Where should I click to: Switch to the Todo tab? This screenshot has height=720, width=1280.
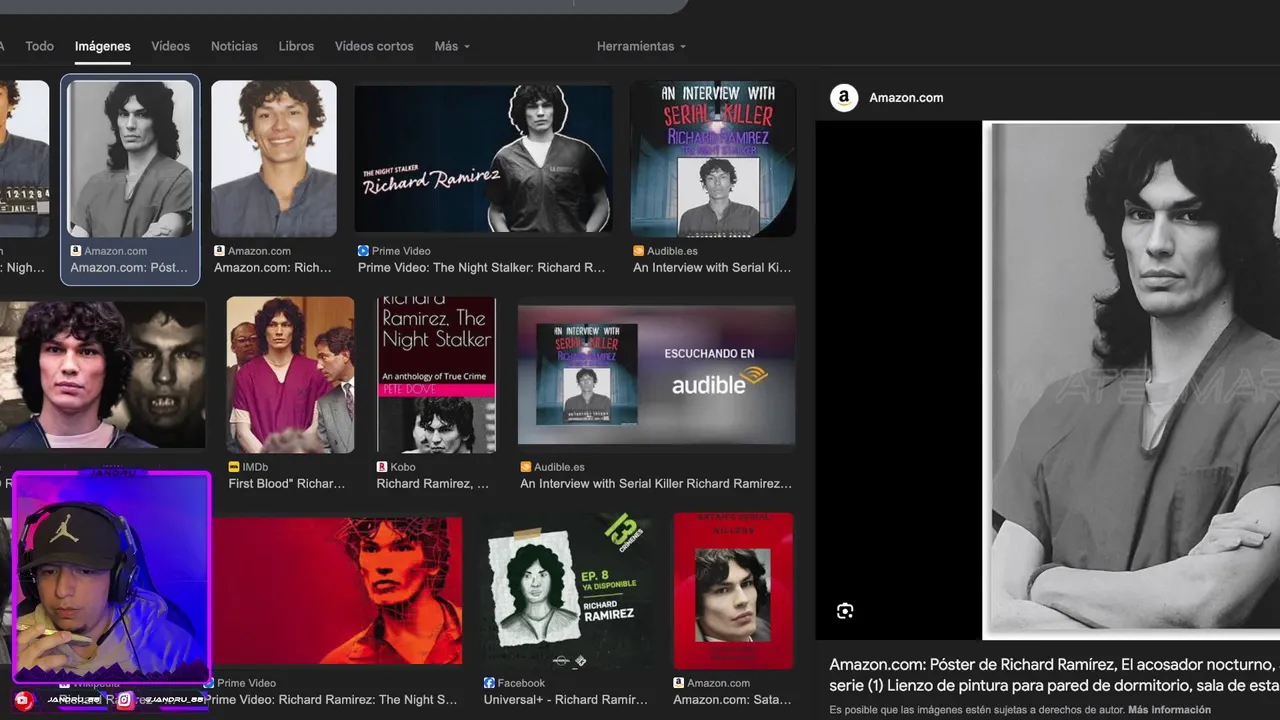click(x=40, y=46)
